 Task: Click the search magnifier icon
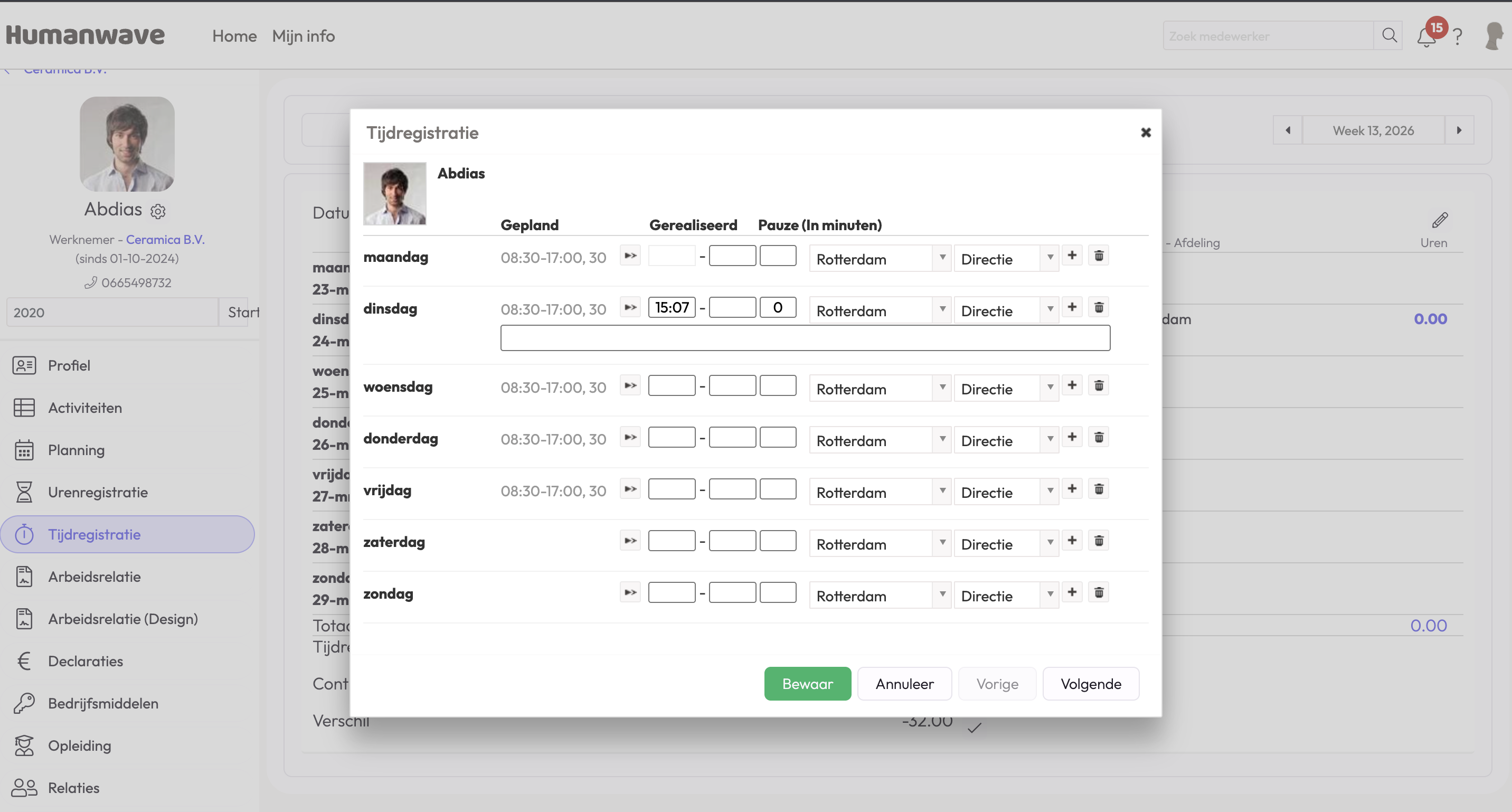pyautogui.click(x=1389, y=36)
